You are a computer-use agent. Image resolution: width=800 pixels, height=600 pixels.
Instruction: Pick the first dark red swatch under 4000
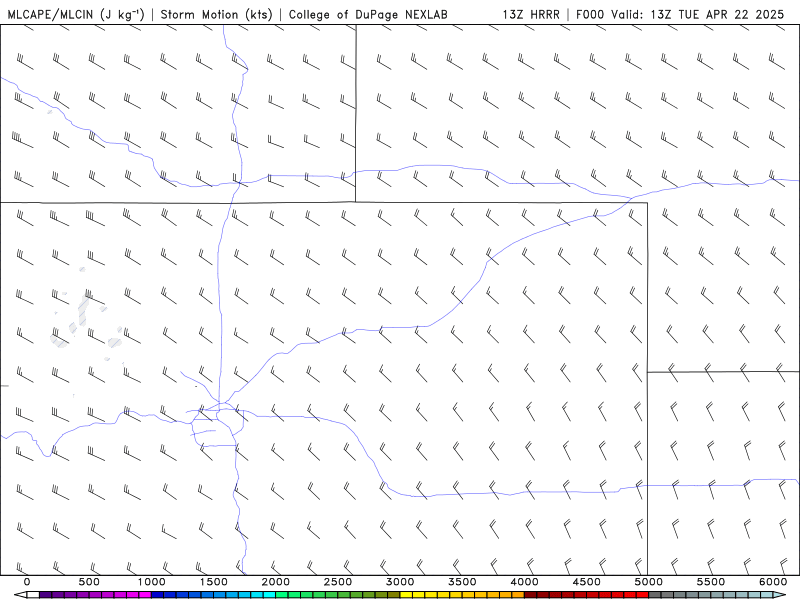tap(531, 595)
